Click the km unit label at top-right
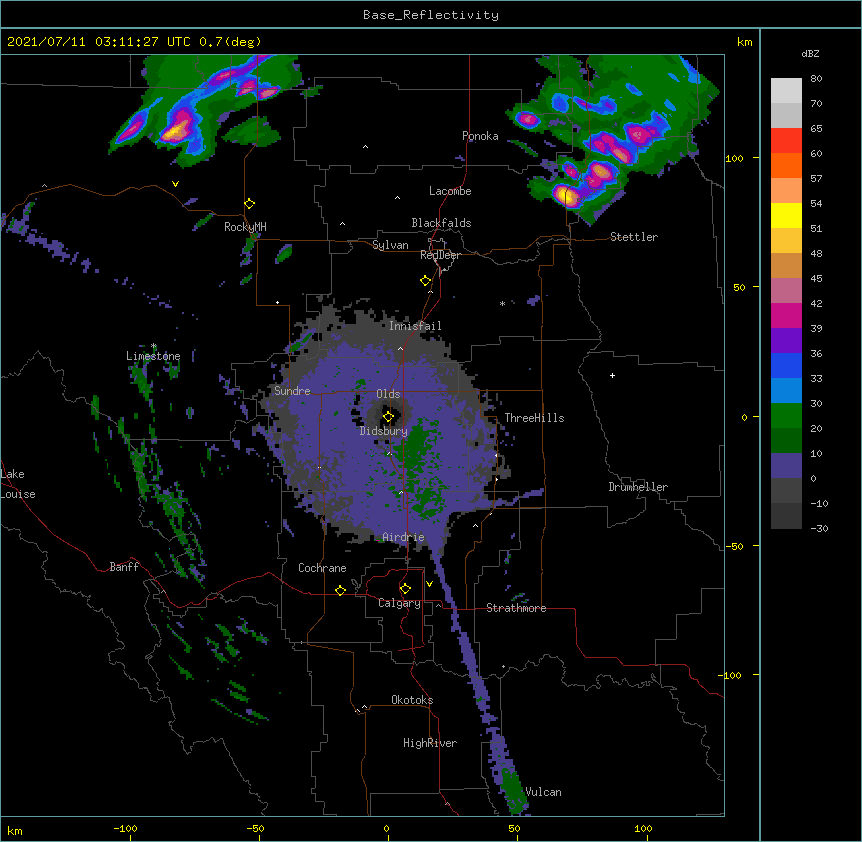 745,42
